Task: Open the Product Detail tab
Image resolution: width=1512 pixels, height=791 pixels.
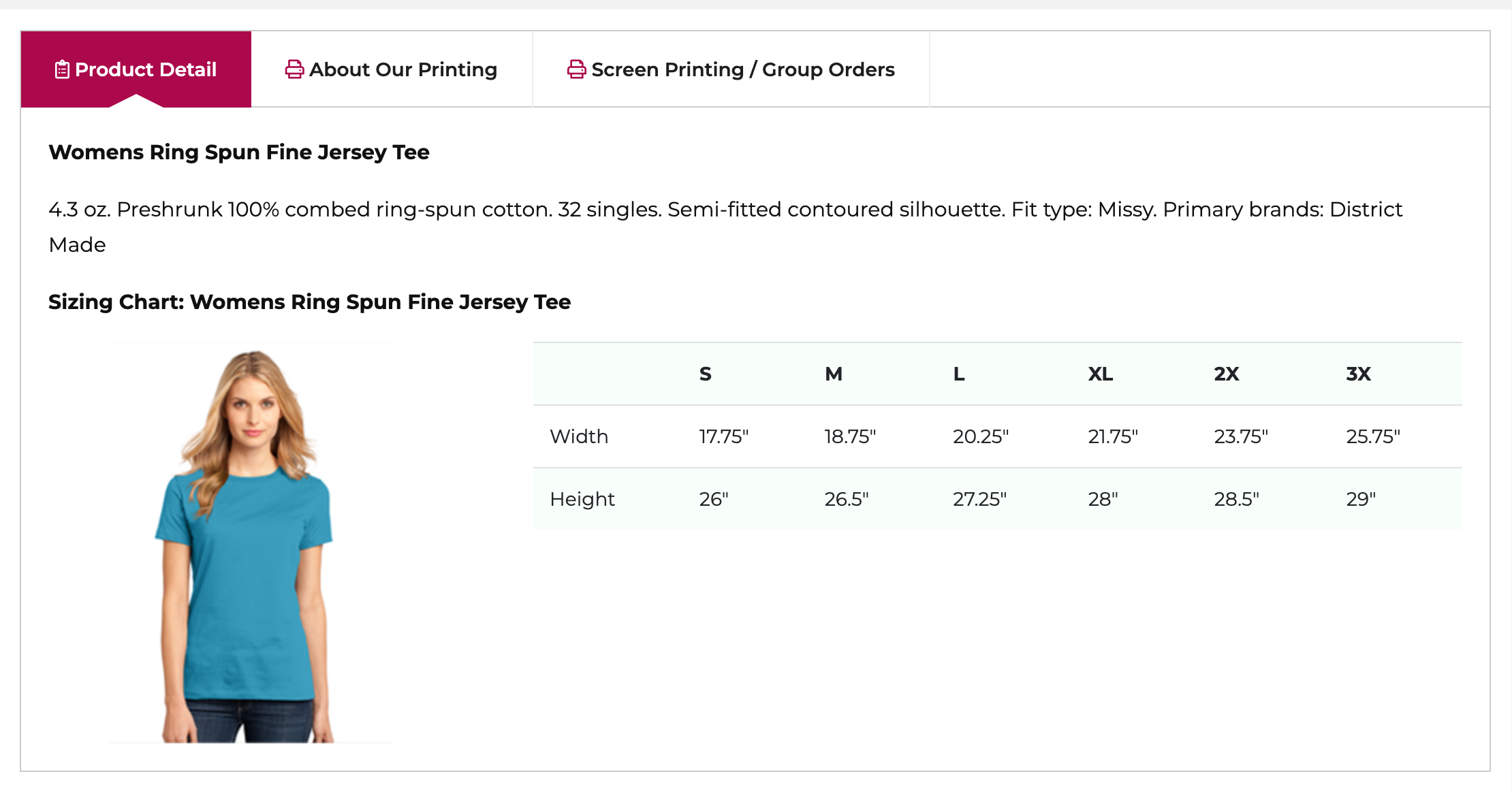Action: click(x=136, y=69)
